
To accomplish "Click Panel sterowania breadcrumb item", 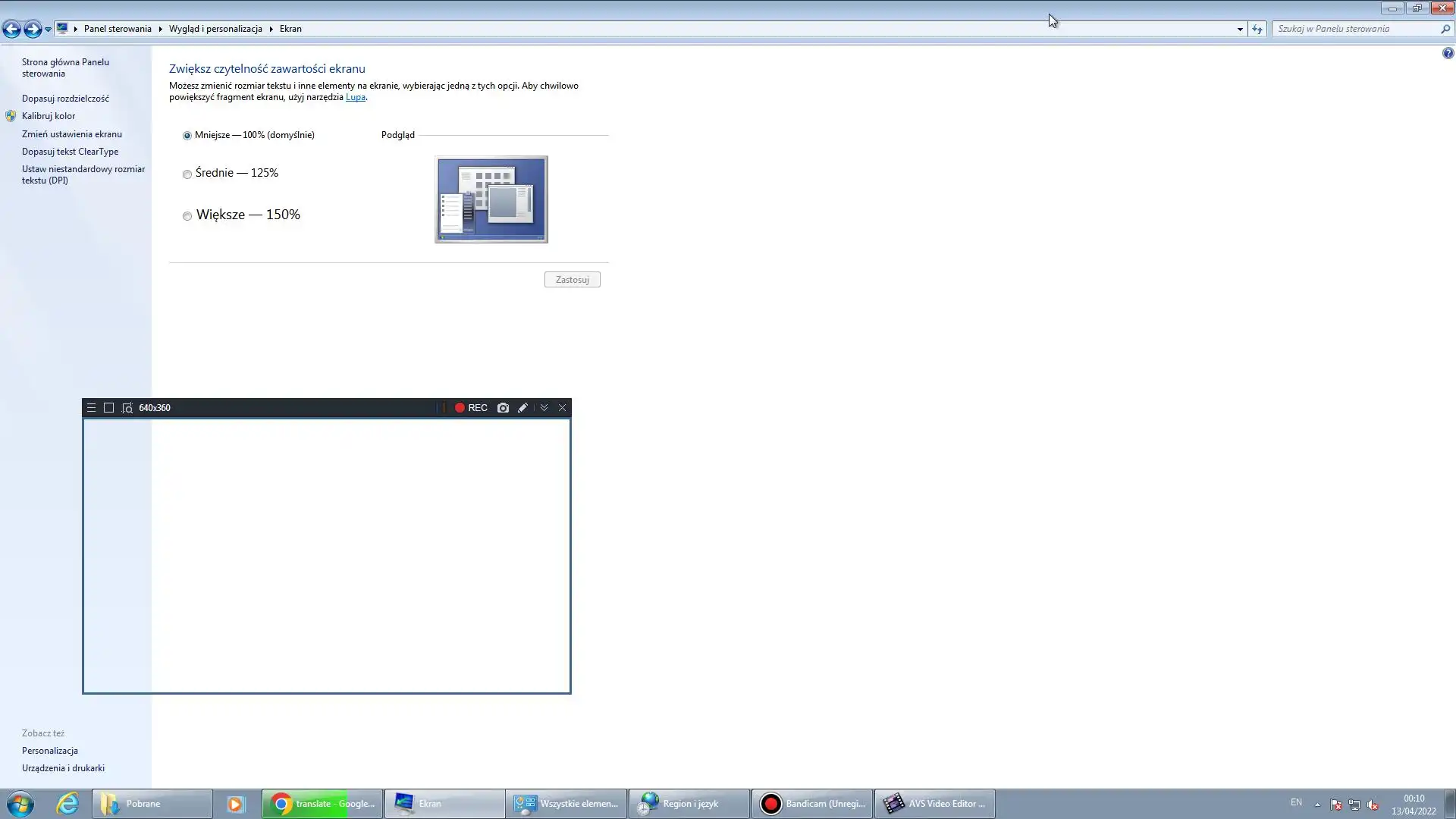I will (118, 29).
